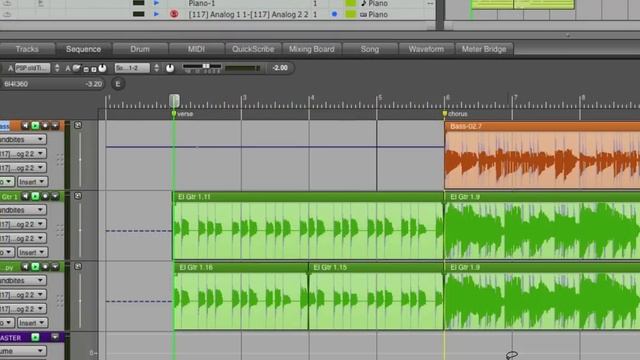
Task: Click the Piano-1 track name
Action: point(202,3)
